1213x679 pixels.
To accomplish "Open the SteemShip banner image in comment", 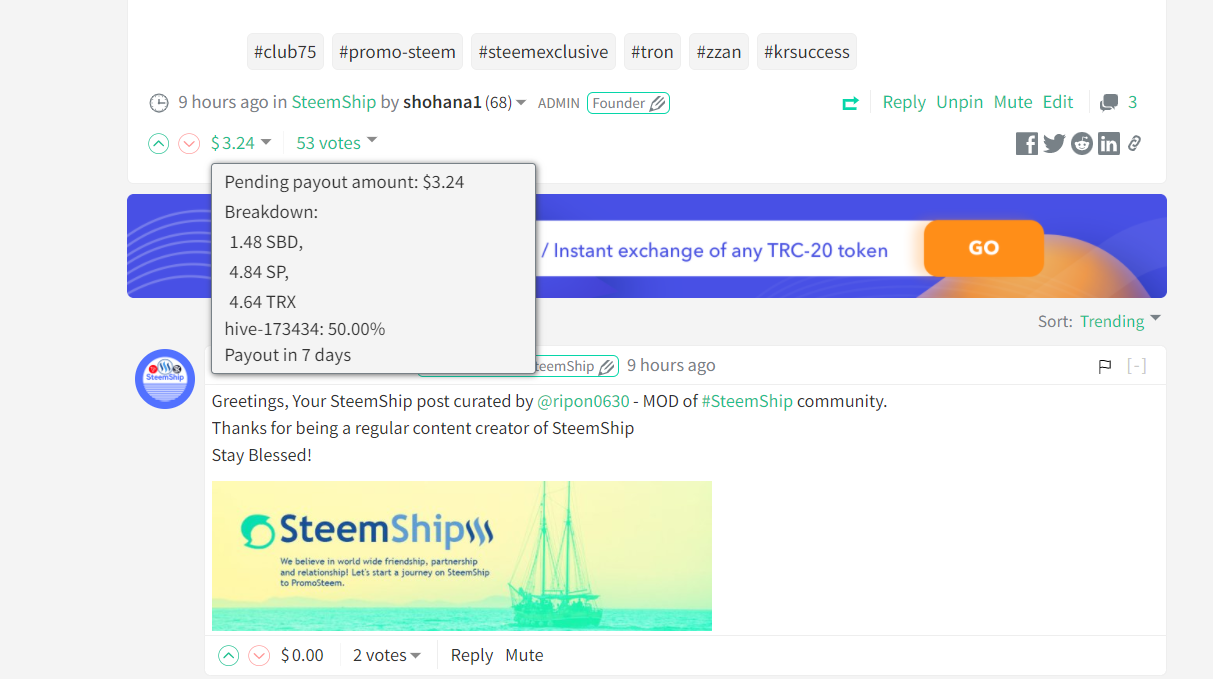I will click(462, 556).
